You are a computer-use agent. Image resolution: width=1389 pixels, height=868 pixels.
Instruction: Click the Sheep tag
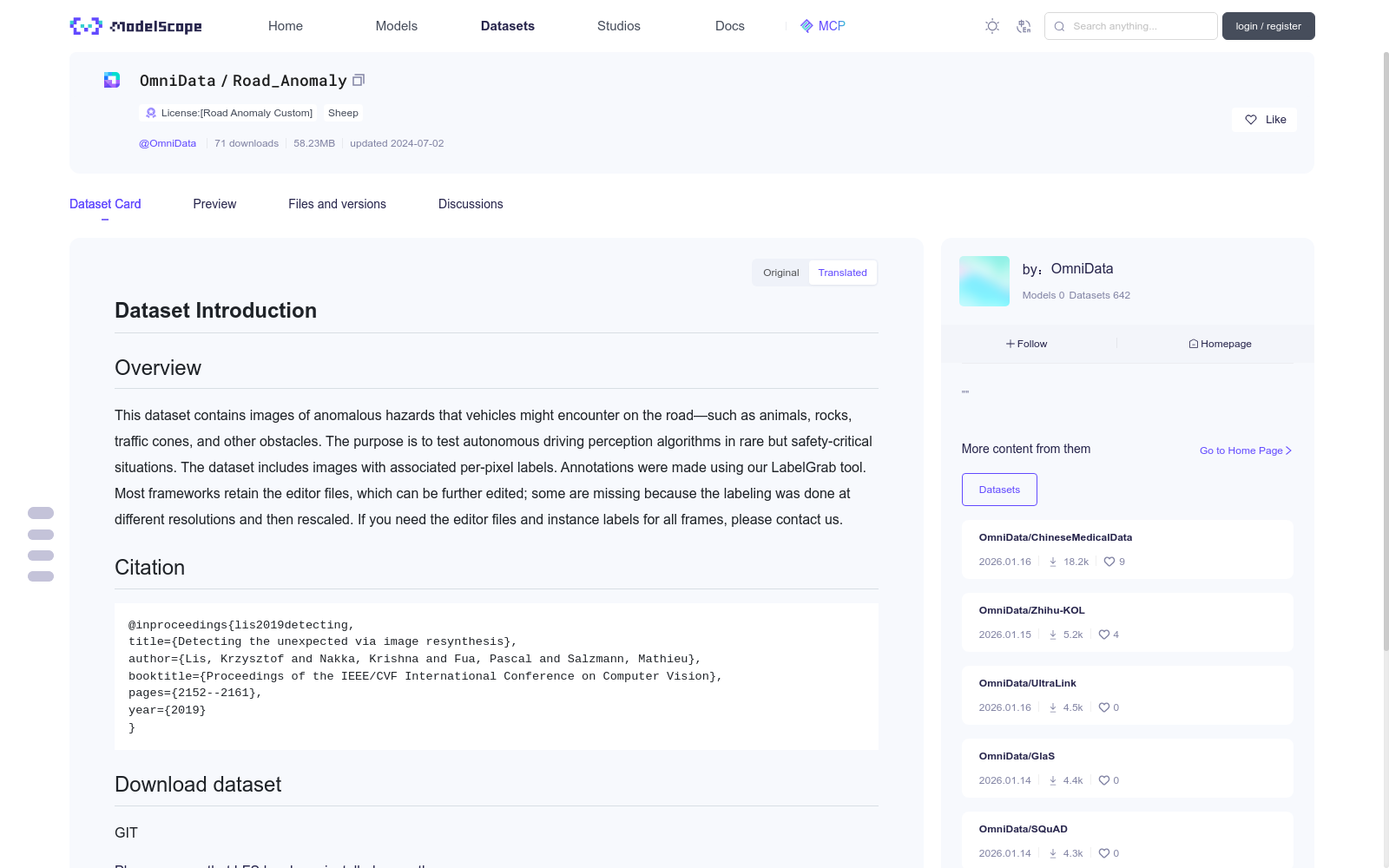343,113
